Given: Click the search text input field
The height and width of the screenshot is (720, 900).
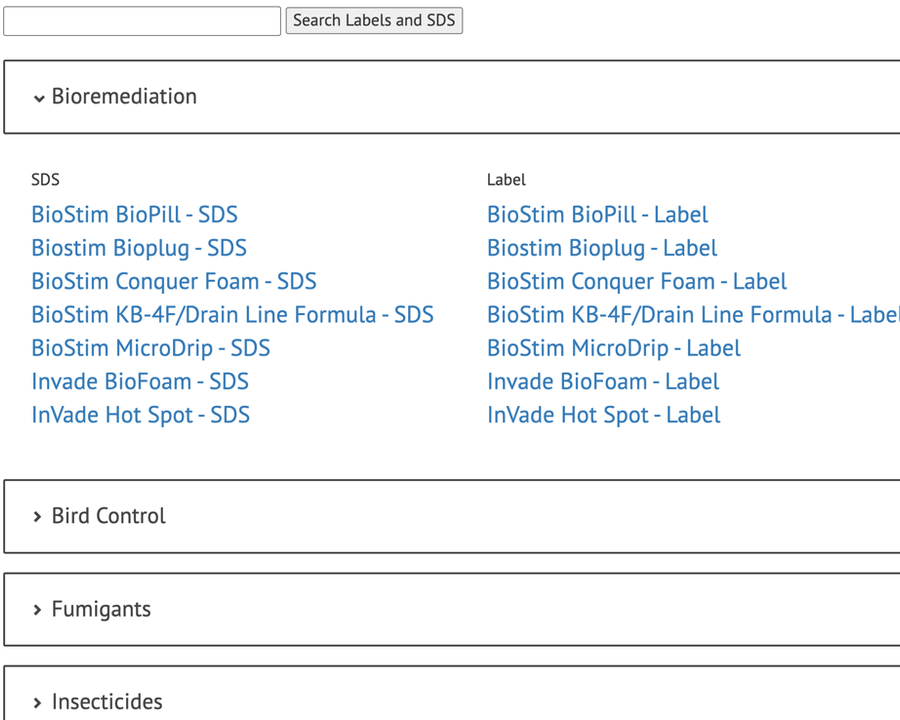Looking at the screenshot, I should click(140, 20).
